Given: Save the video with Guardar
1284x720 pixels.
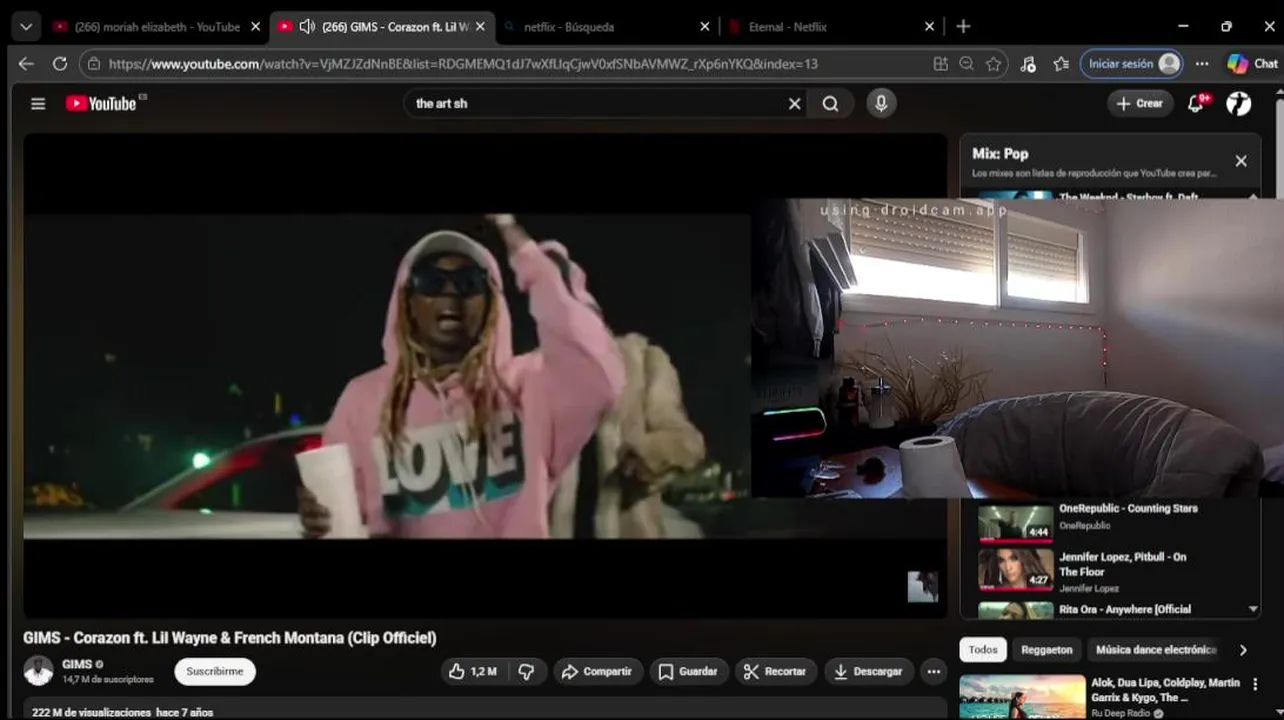Looking at the screenshot, I should point(688,671).
